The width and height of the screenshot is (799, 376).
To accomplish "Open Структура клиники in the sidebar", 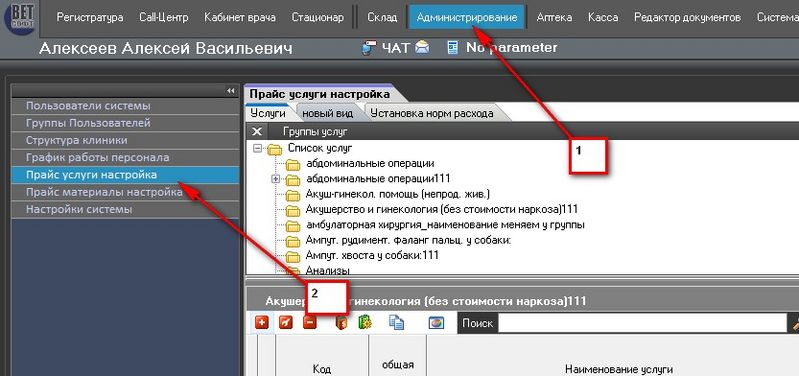I will (x=125, y=140).
